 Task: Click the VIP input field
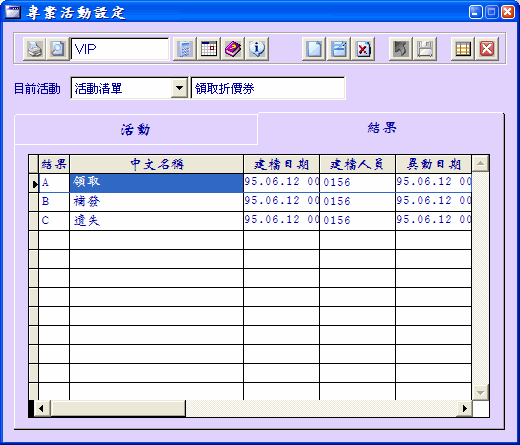120,49
